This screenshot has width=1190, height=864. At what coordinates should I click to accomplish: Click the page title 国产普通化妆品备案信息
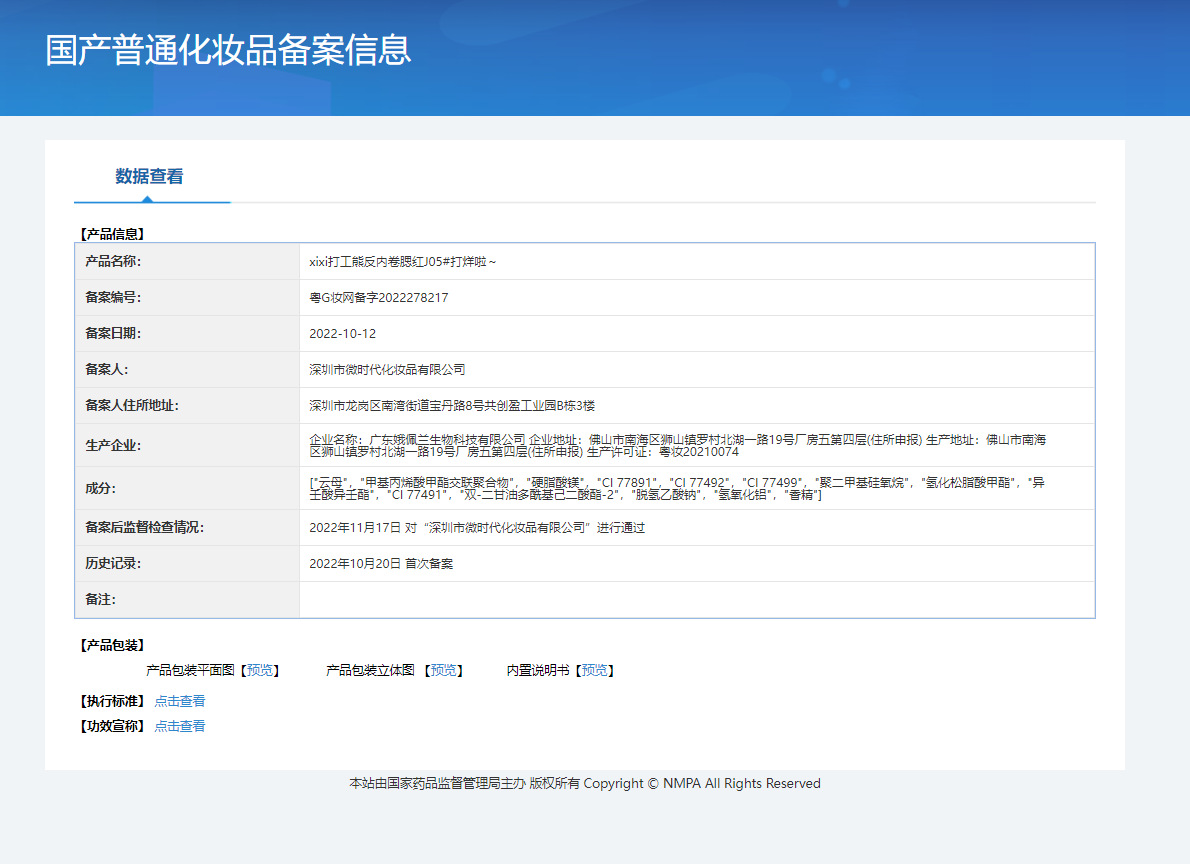pos(228,51)
